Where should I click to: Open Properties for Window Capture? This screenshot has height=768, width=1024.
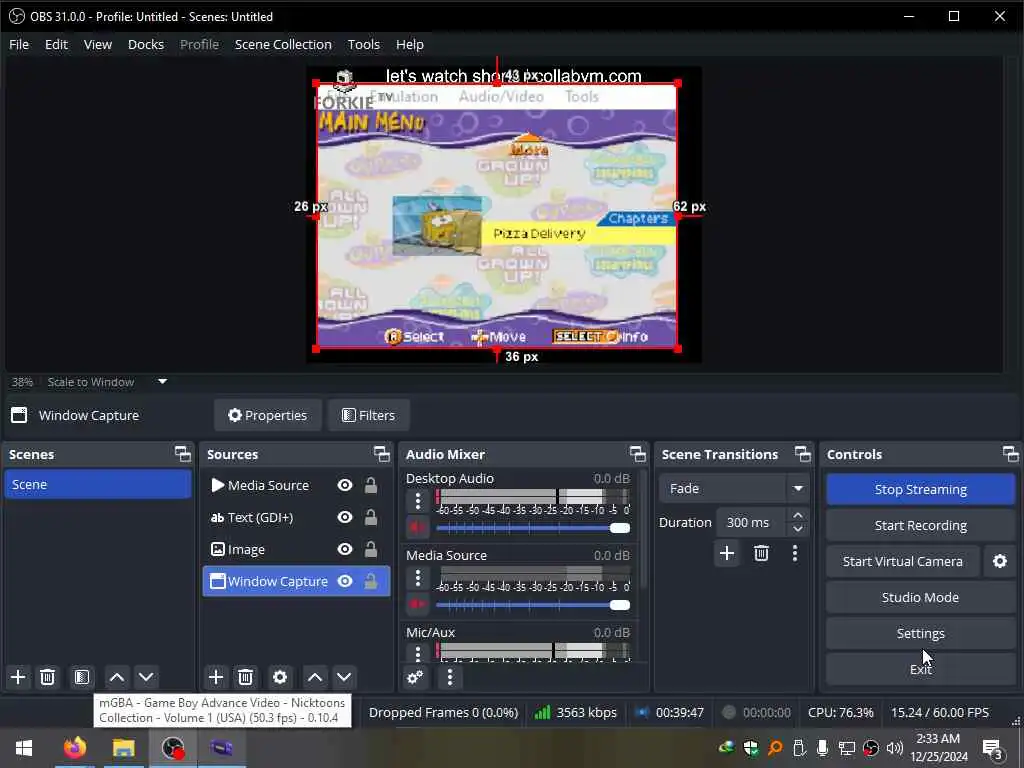pyautogui.click(x=268, y=415)
